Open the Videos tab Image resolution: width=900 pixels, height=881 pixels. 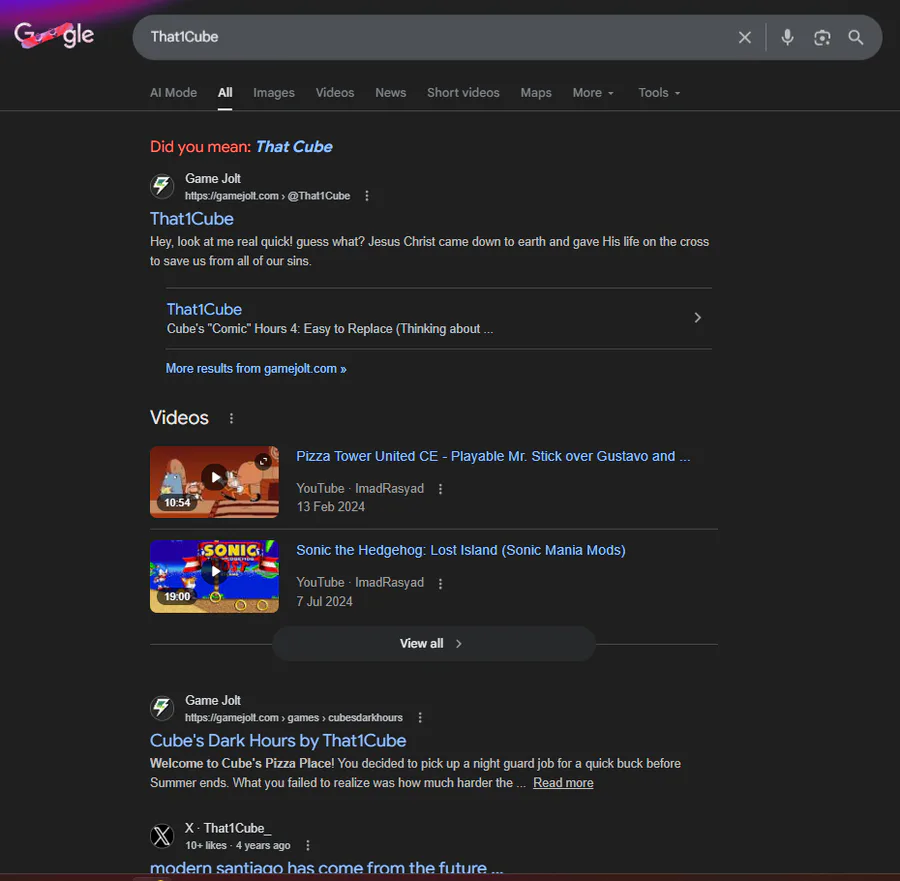[335, 92]
